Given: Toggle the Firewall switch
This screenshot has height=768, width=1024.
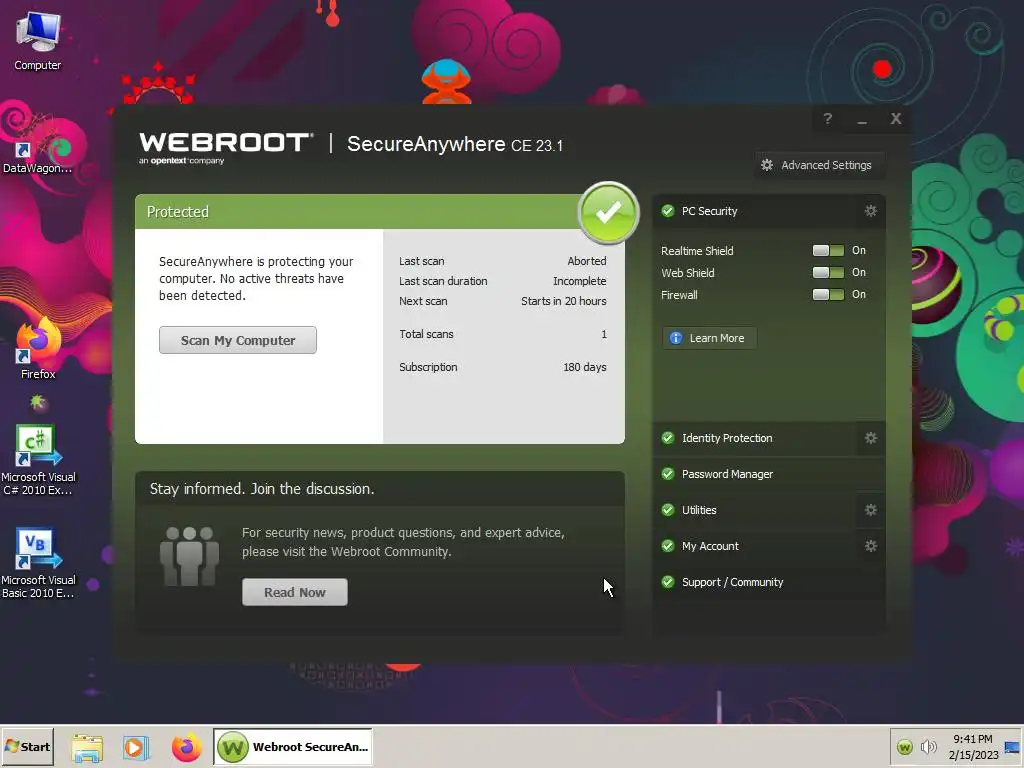Looking at the screenshot, I should pyautogui.click(x=828, y=295).
